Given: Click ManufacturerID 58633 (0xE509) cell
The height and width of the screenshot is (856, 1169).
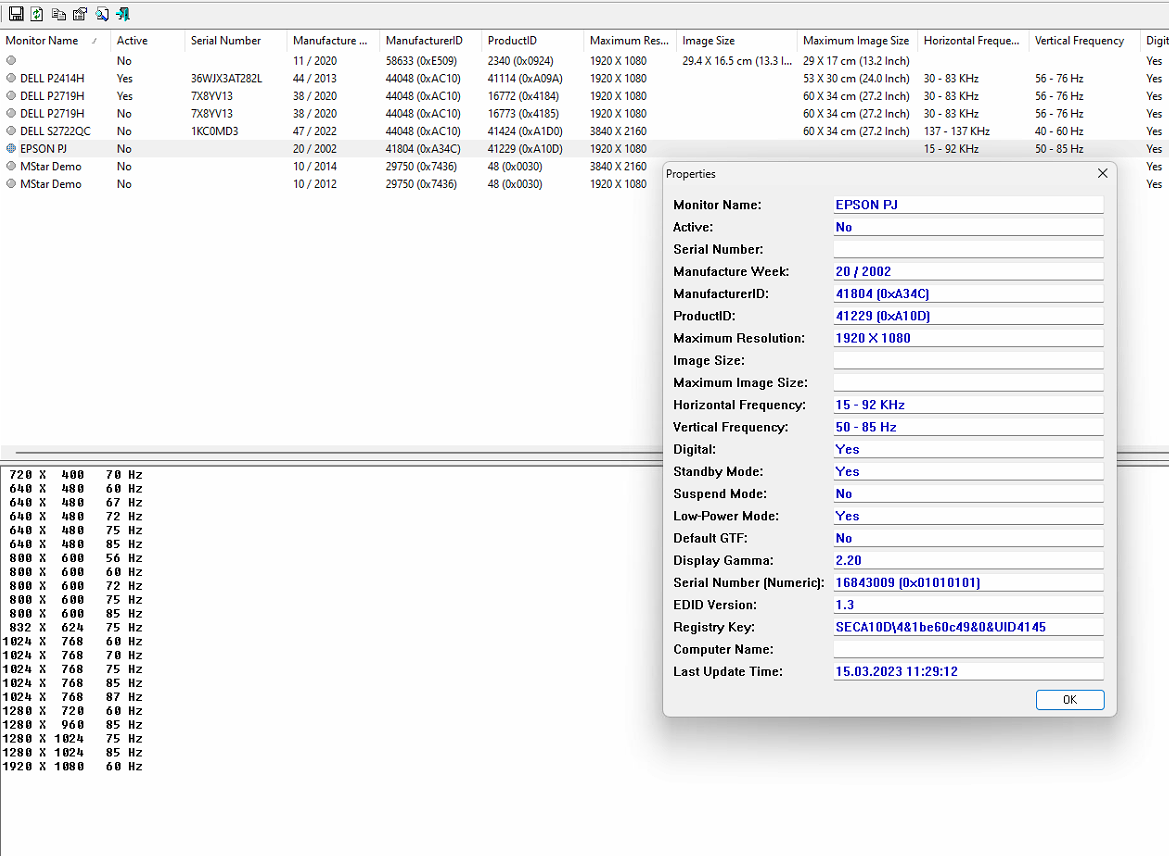Looking at the screenshot, I should pos(421,60).
